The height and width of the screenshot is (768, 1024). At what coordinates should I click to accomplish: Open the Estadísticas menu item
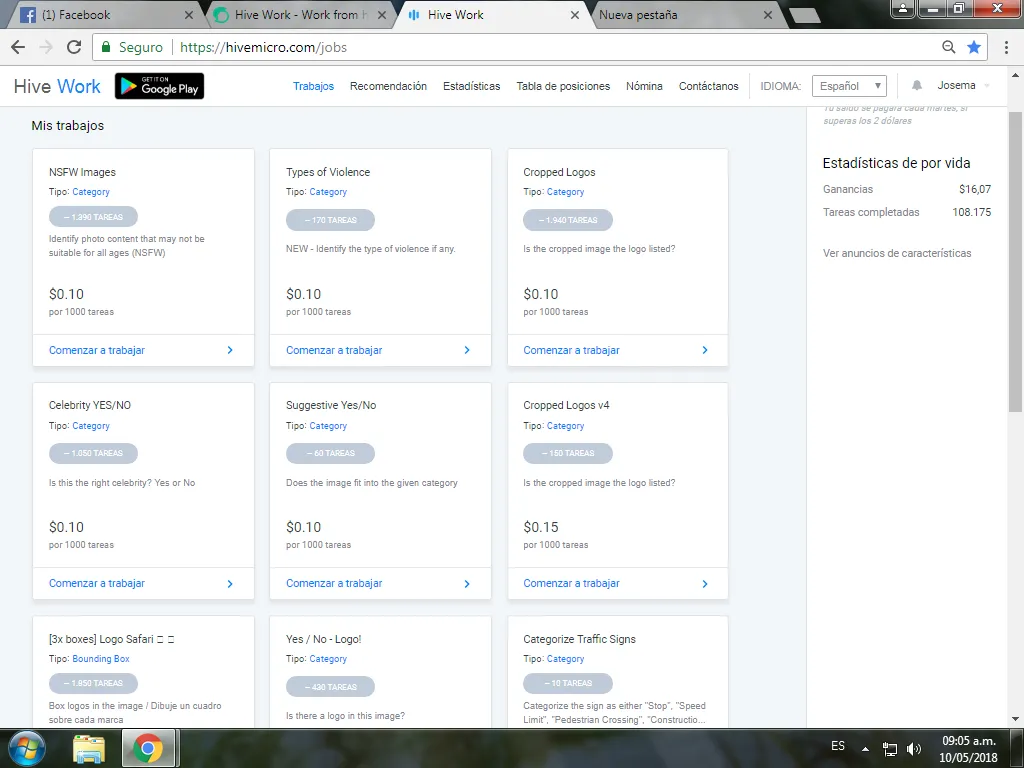(x=472, y=86)
